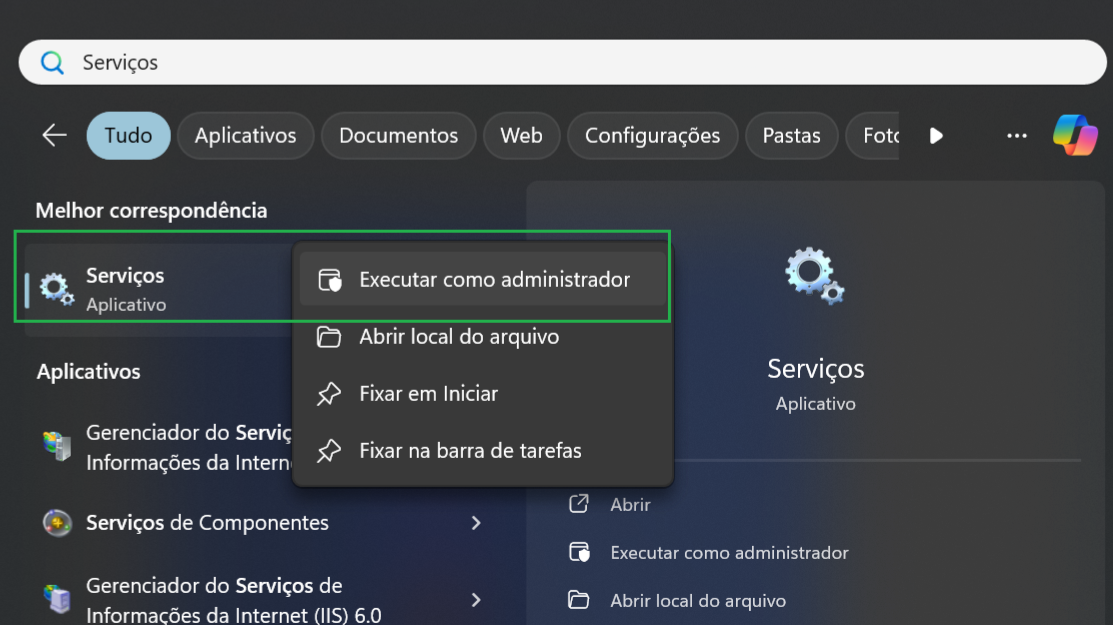1113x625 pixels.
Task: Switch to the Aplicativos filter tab
Action: (245, 135)
